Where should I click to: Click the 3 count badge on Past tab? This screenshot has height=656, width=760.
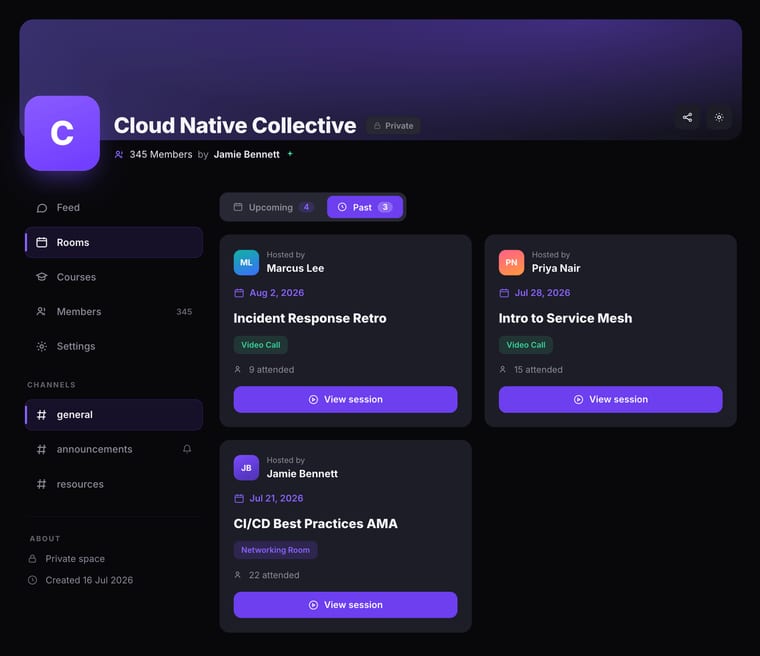(385, 207)
